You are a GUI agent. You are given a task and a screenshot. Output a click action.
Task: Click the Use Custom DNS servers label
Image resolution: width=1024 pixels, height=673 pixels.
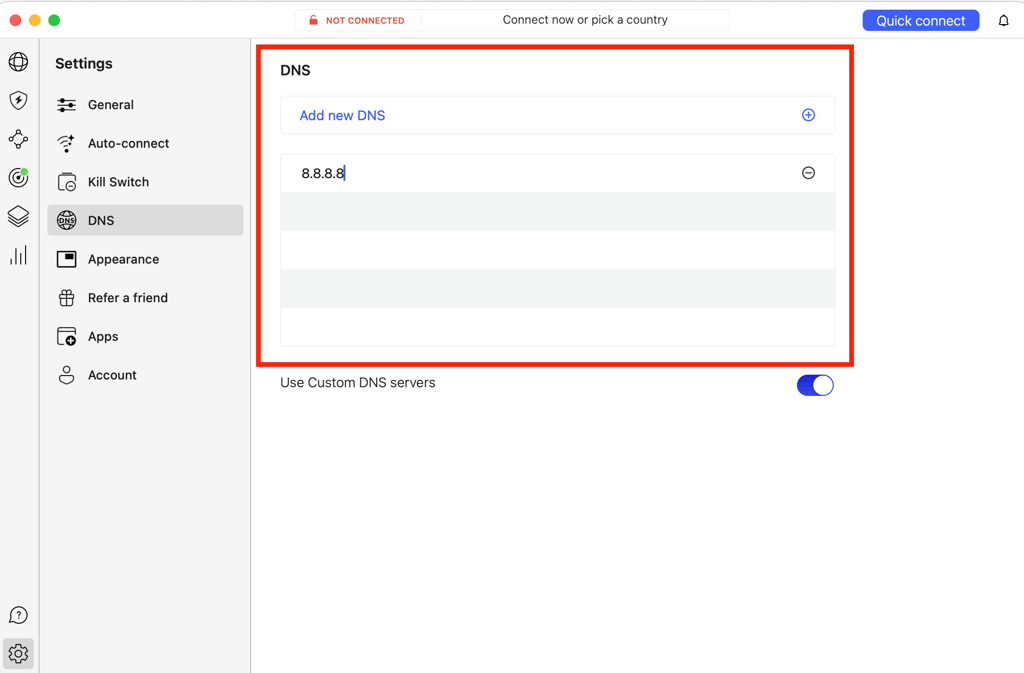point(358,383)
